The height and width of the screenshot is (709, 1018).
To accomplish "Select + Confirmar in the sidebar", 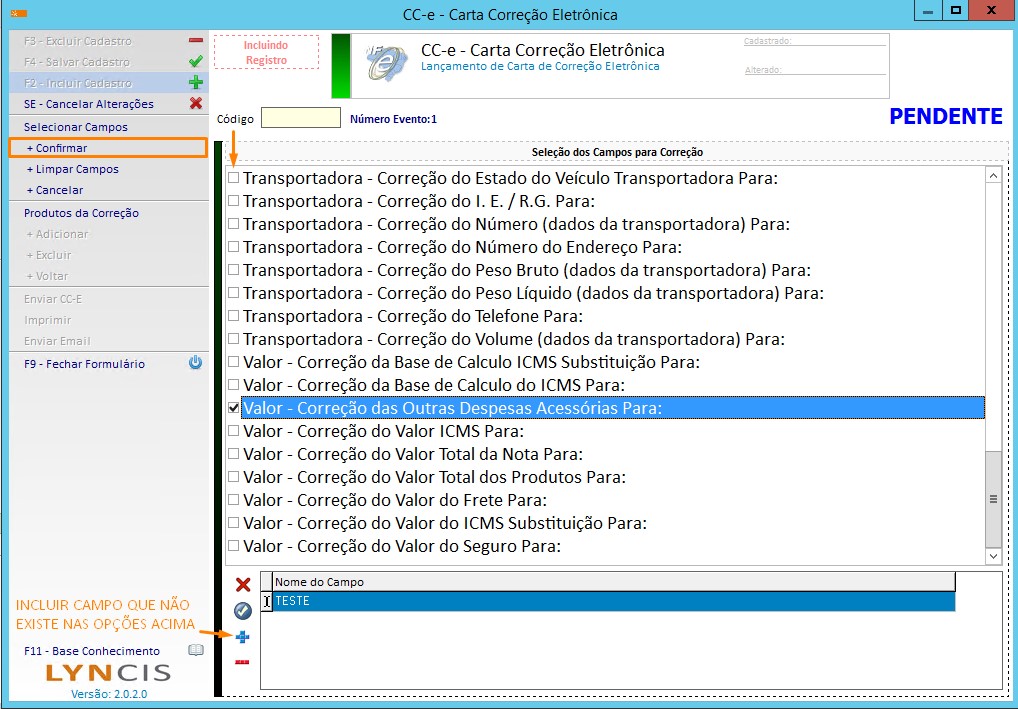I will coord(61,148).
